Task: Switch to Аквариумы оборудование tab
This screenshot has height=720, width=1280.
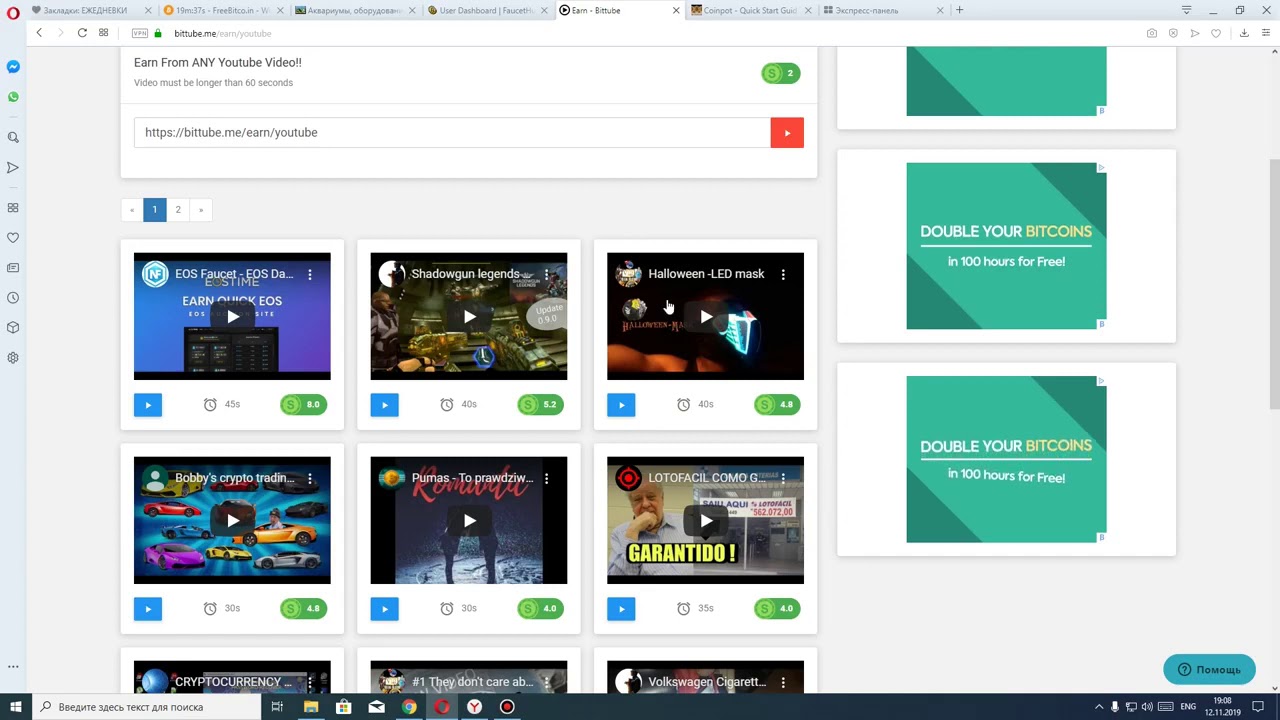Action: pos(353,10)
